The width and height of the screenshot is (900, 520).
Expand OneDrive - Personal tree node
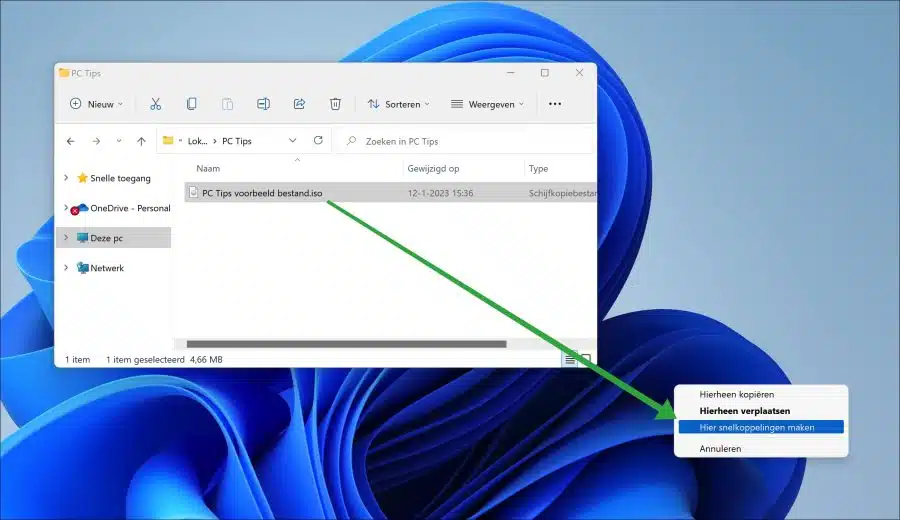tap(66, 208)
